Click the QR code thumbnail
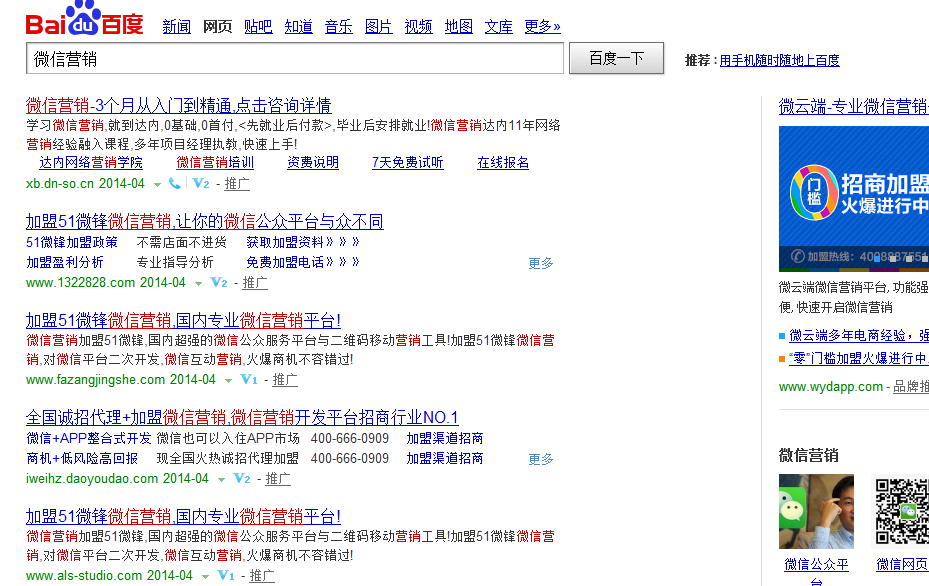This screenshot has height=586, width=929. click(x=901, y=511)
